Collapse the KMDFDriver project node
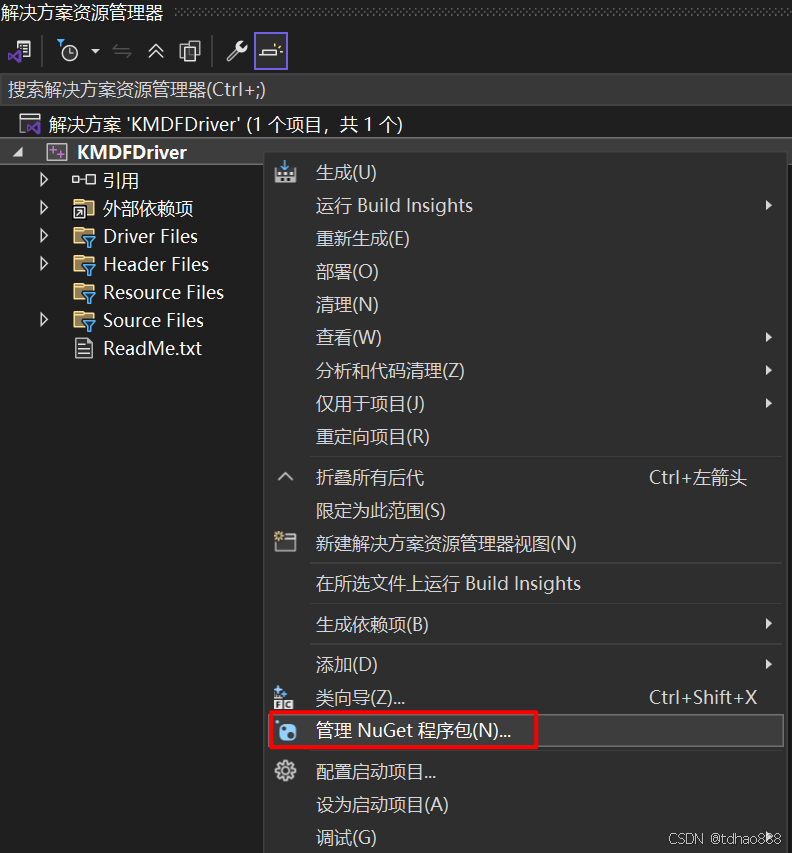The image size is (792, 853). click(x=18, y=152)
